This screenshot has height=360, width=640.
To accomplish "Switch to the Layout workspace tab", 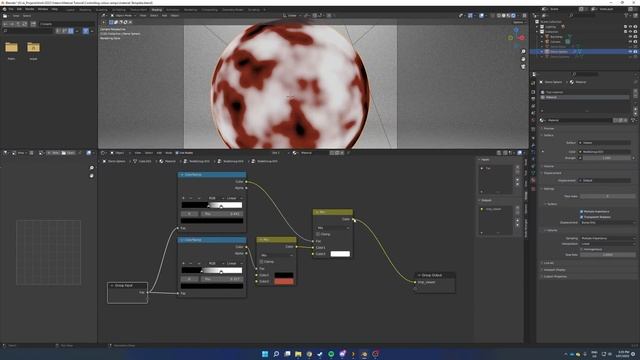I will (70, 9).
